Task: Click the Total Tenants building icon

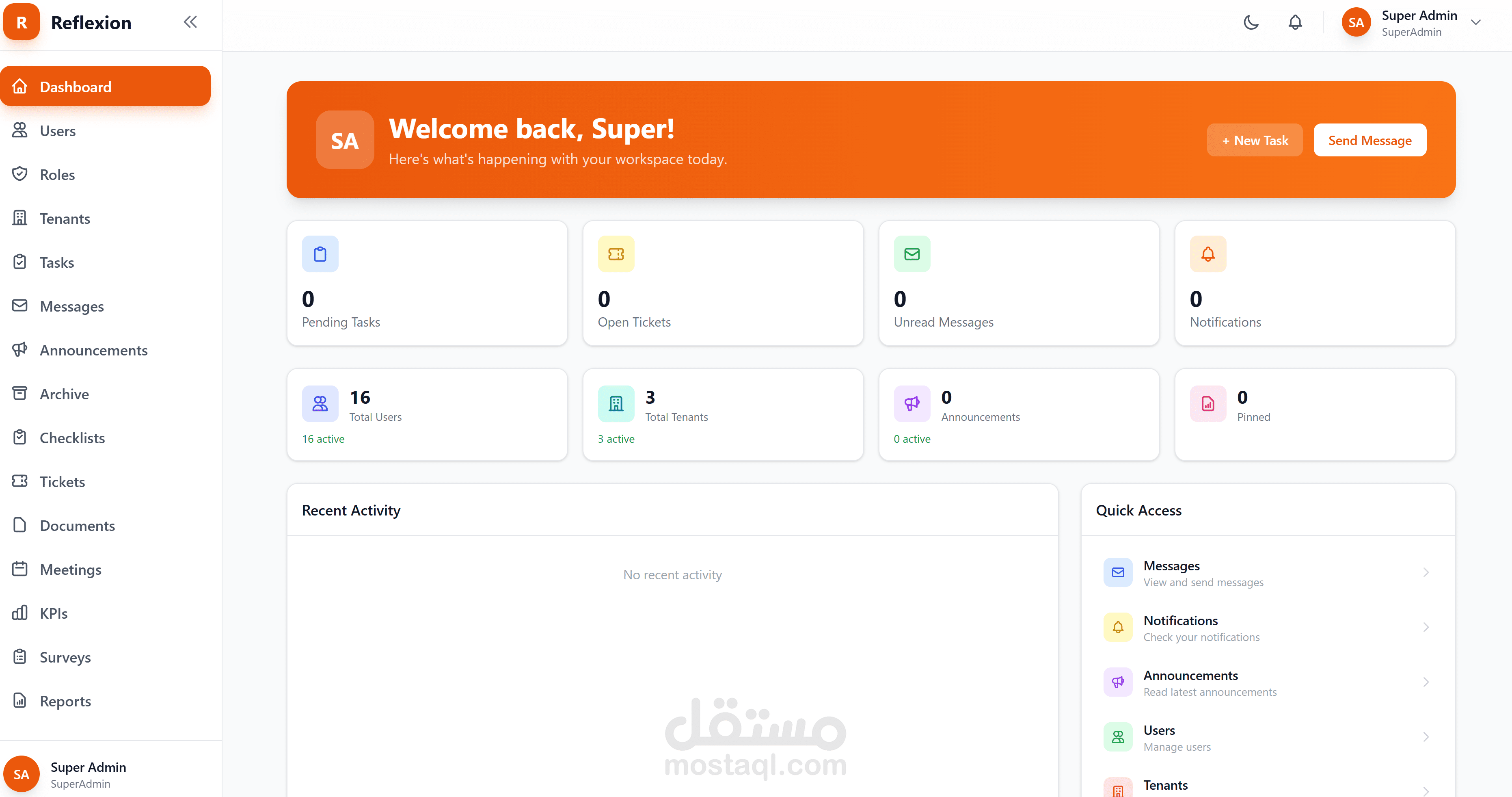Action: pyautogui.click(x=616, y=403)
